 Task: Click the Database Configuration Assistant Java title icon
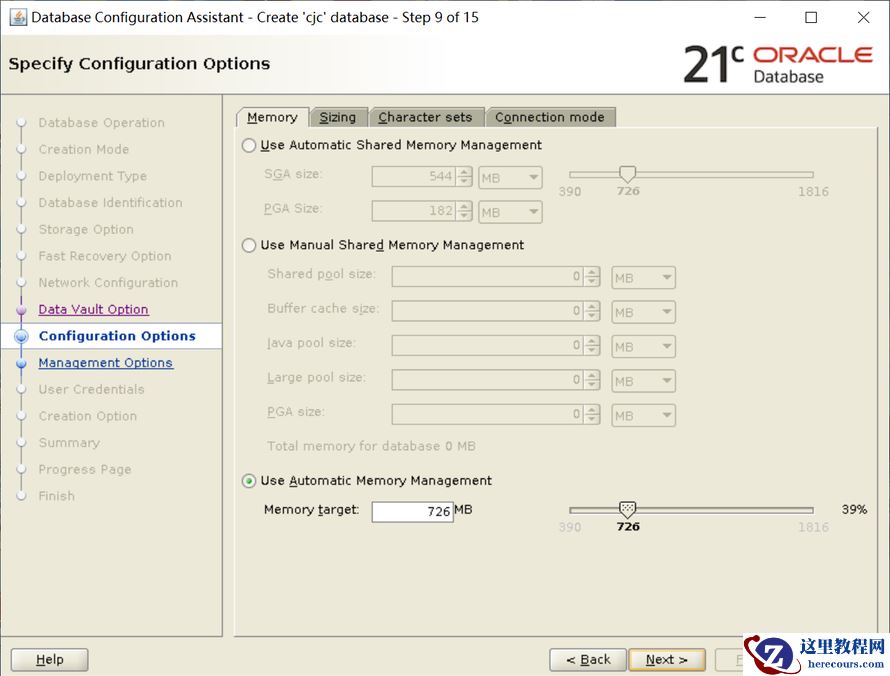[x=18, y=18]
